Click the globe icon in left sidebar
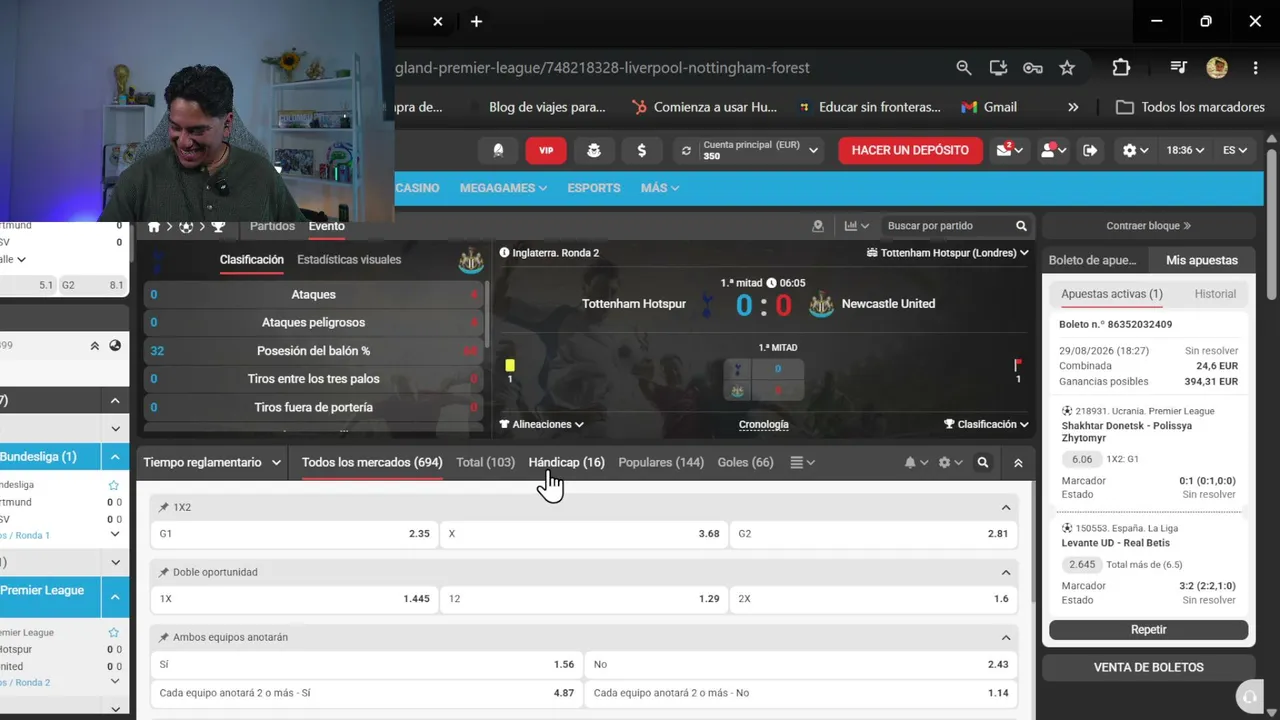This screenshot has height=720, width=1280. click(115, 346)
